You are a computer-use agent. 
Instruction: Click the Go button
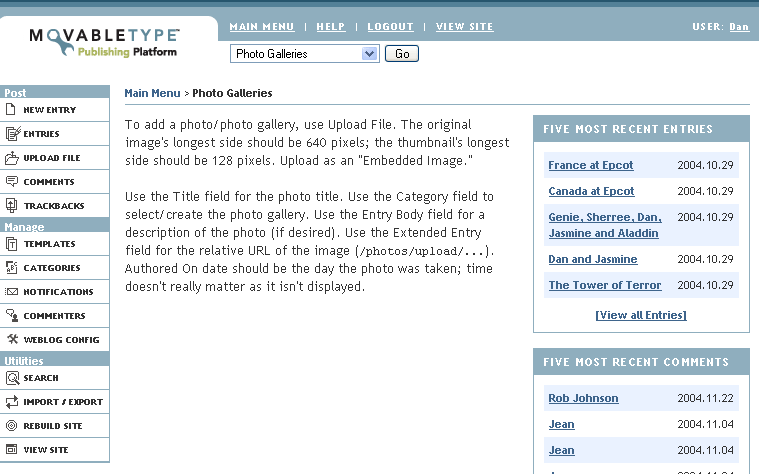(402, 54)
